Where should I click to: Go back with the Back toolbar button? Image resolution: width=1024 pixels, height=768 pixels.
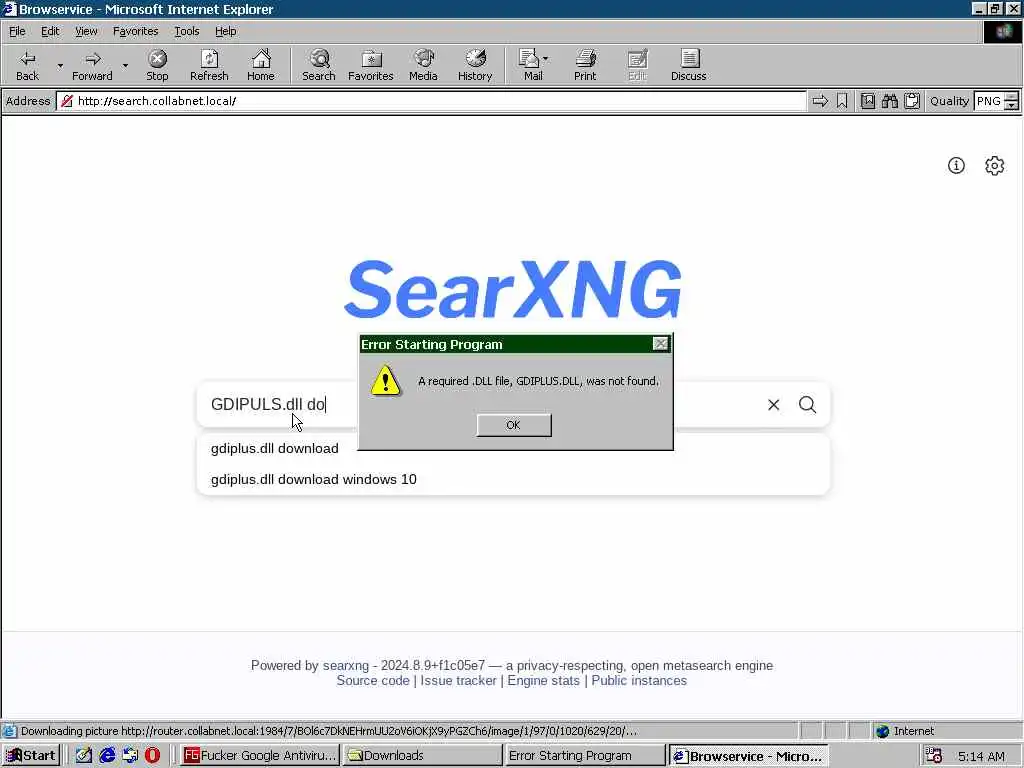tap(27, 65)
